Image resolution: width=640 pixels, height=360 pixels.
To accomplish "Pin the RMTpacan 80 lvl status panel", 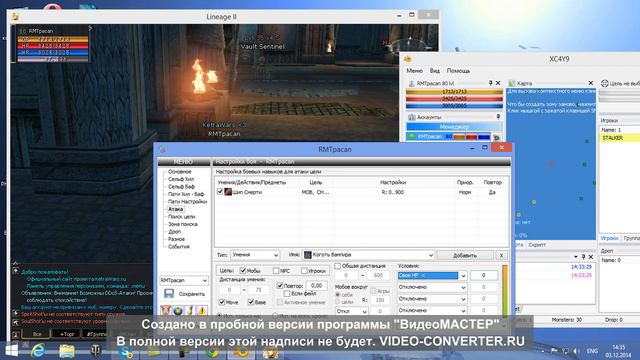I will (491, 83).
